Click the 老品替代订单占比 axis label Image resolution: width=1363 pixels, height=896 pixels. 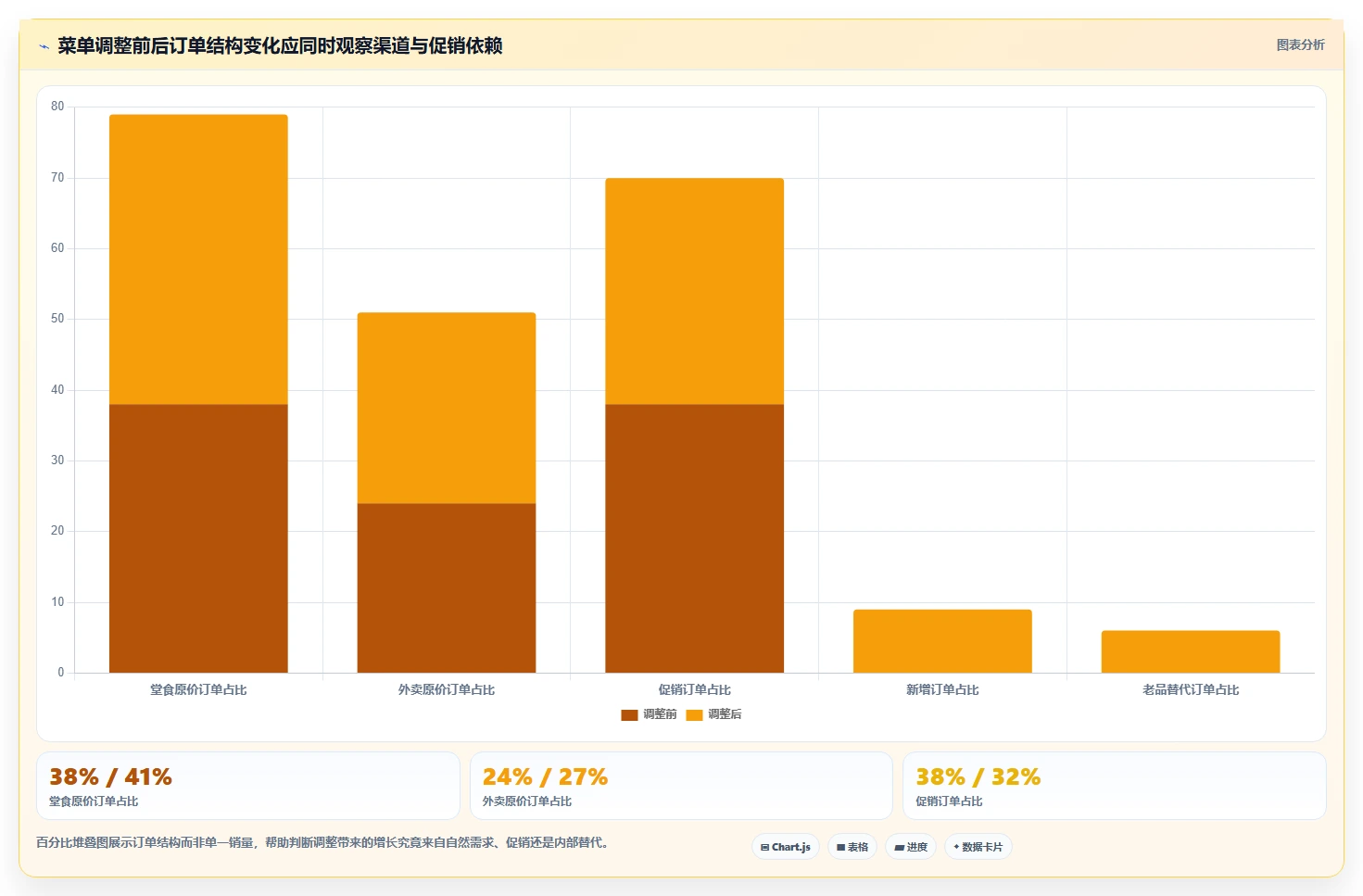[1191, 689]
